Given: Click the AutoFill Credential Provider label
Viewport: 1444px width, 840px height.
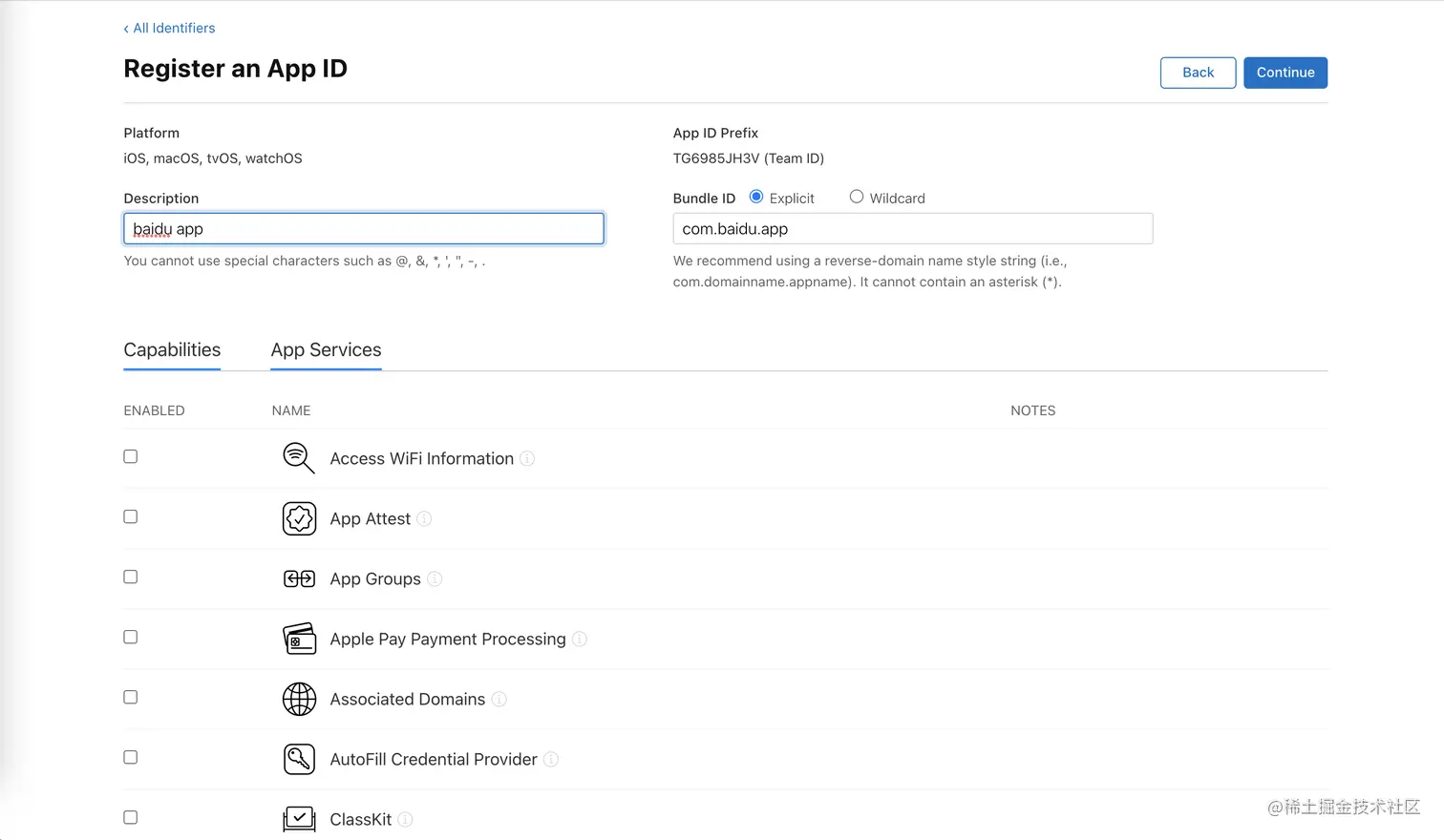Looking at the screenshot, I should click(434, 760).
